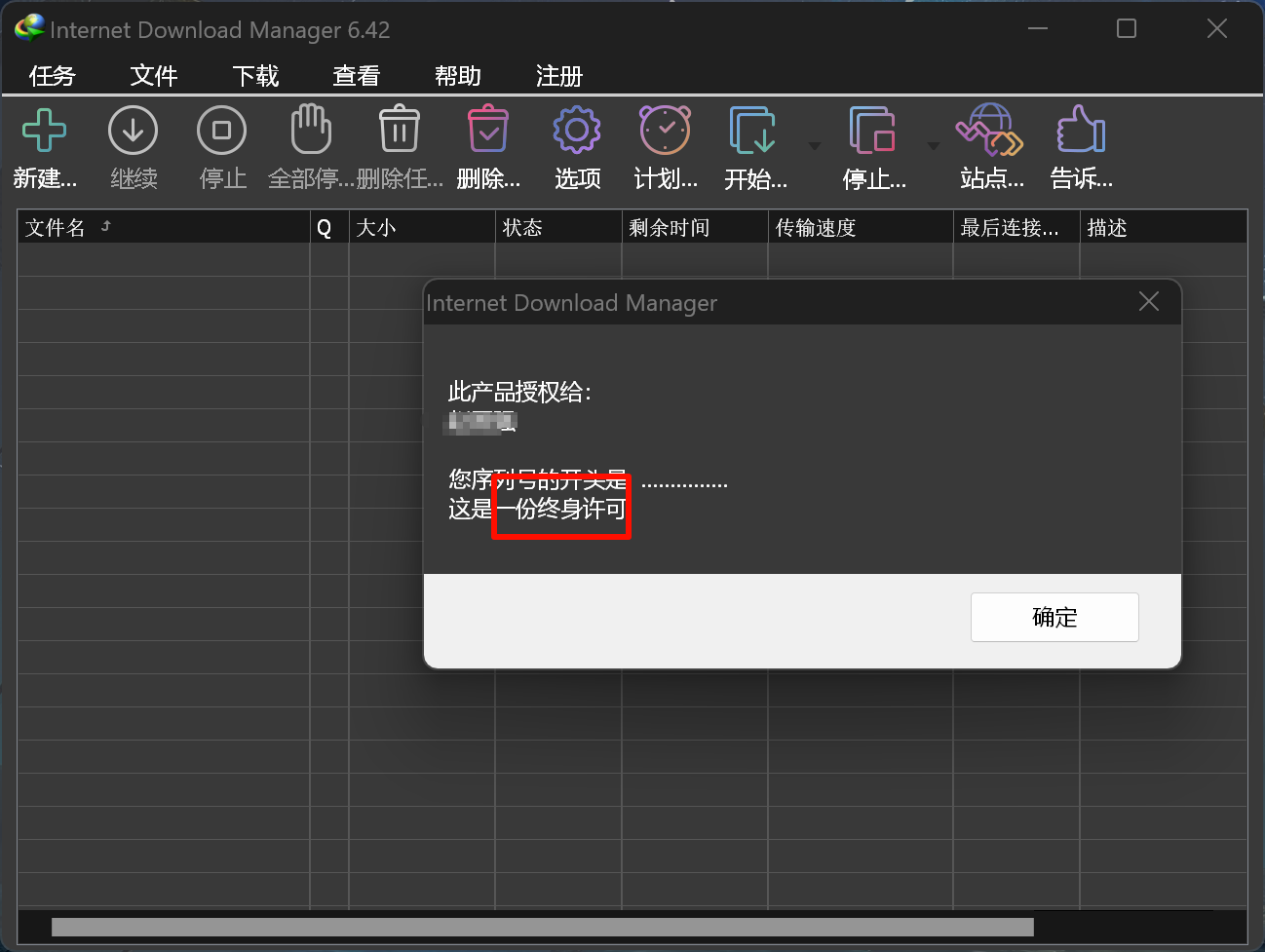This screenshot has width=1265, height=952.
Task: Sort by 描述 column header
Action: coord(1164,227)
